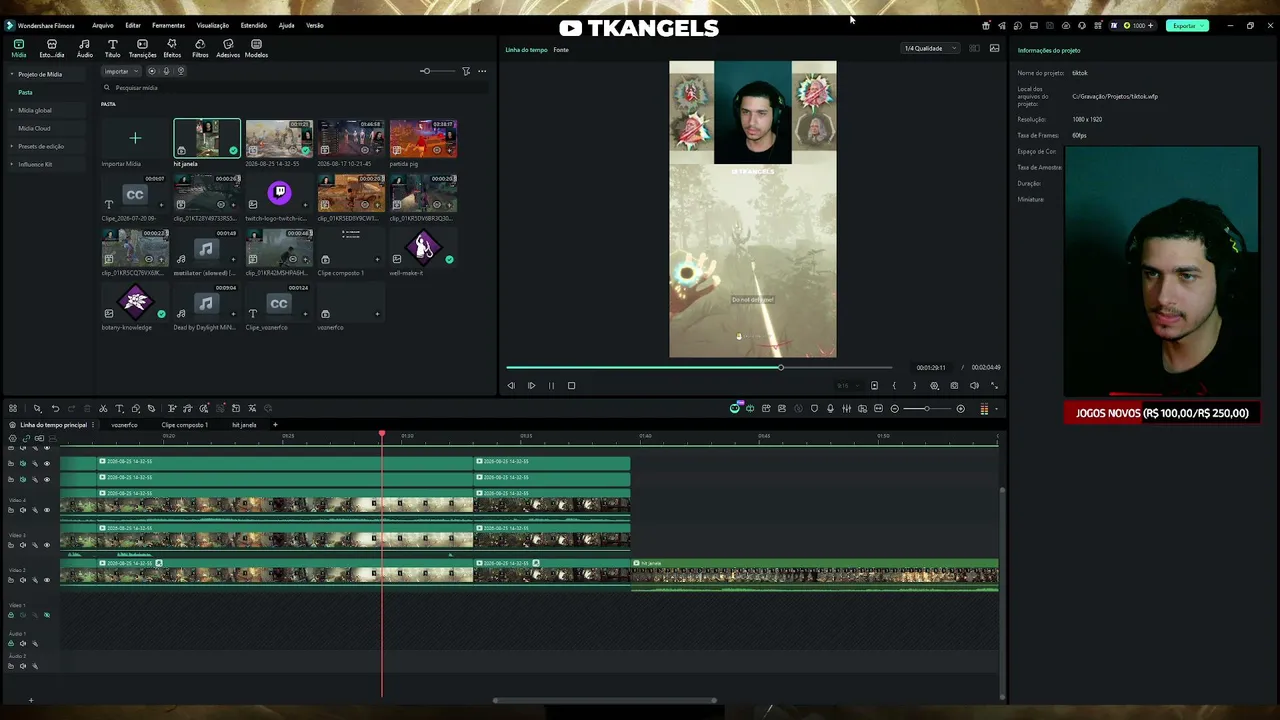Open the Modelos panel

(x=256, y=48)
